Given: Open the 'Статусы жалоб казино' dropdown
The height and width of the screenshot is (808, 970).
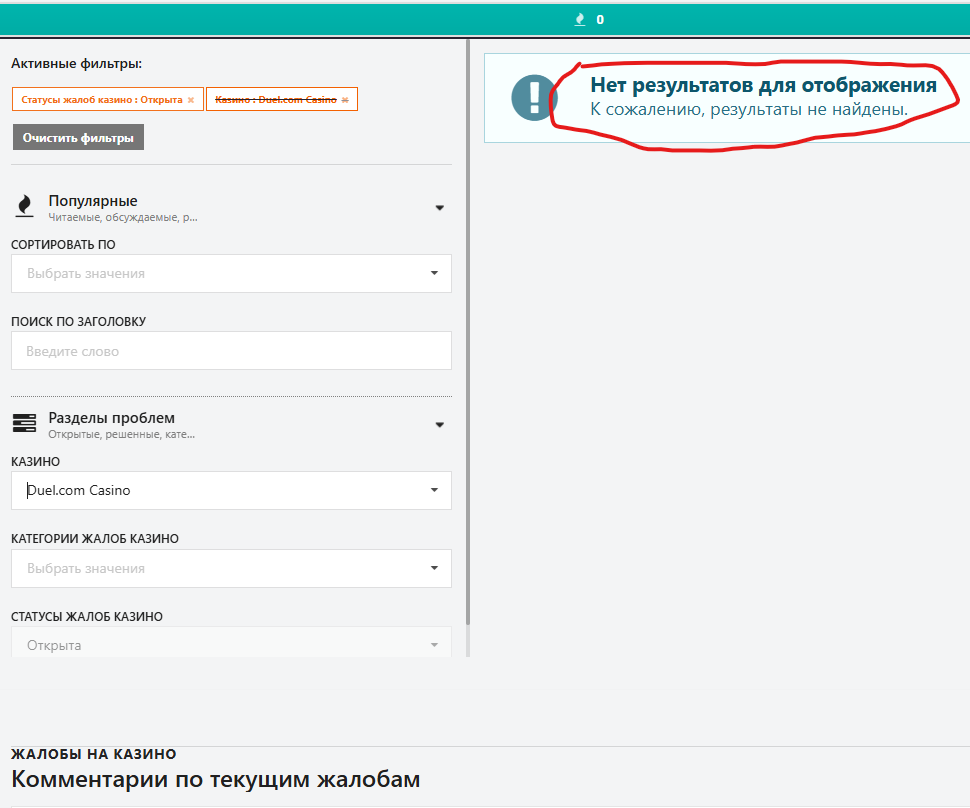Looking at the screenshot, I should 231,644.
